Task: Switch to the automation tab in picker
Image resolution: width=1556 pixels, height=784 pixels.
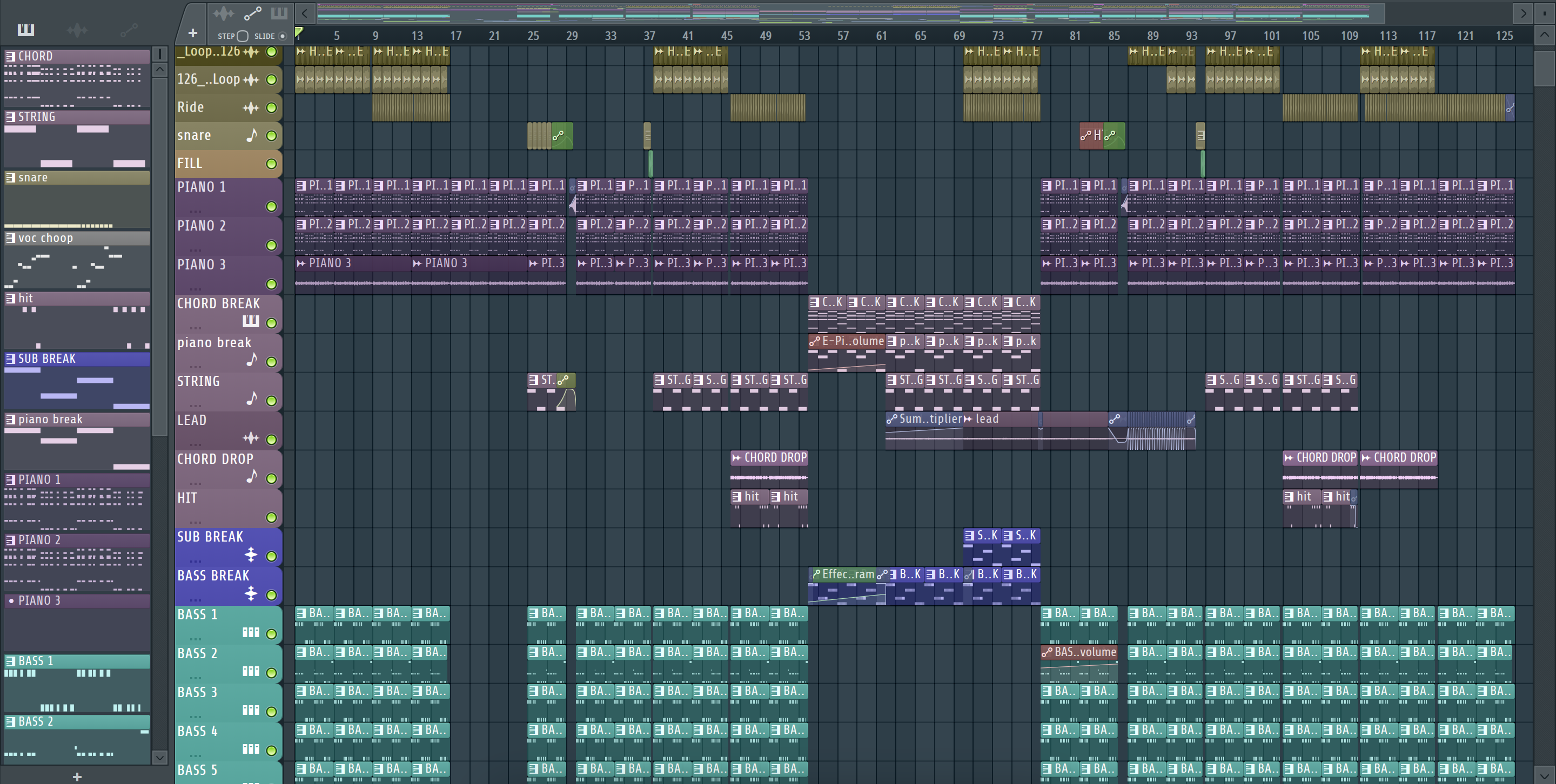Action: click(129, 30)
